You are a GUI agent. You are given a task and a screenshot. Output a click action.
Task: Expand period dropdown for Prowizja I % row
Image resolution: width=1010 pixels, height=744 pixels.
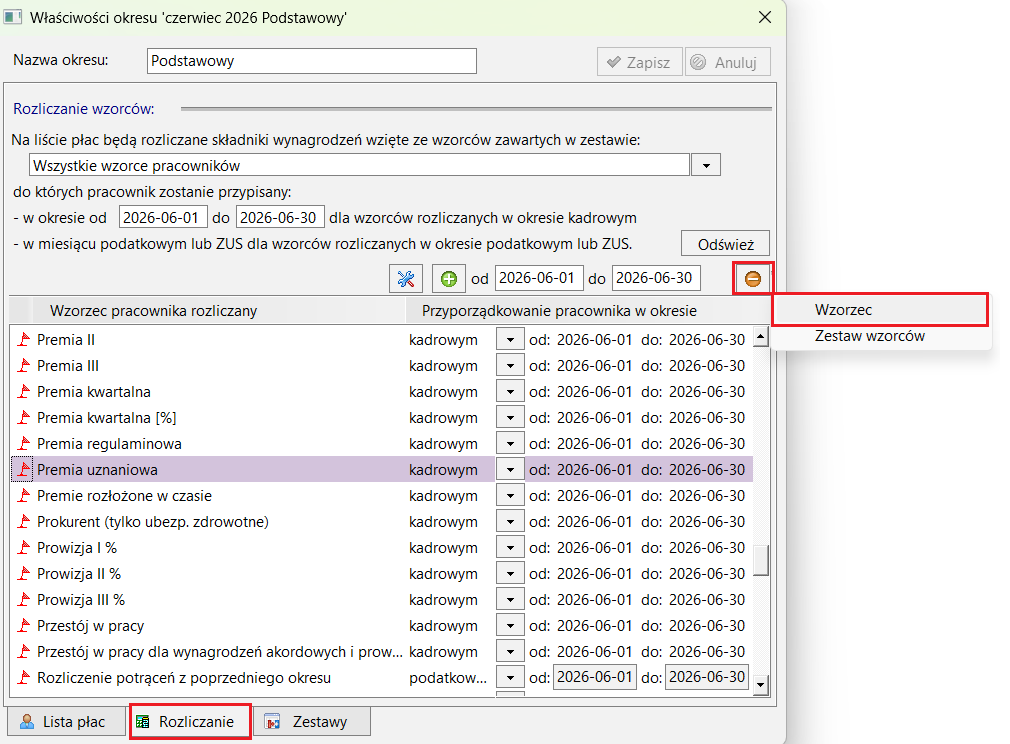tap(510, 548)
